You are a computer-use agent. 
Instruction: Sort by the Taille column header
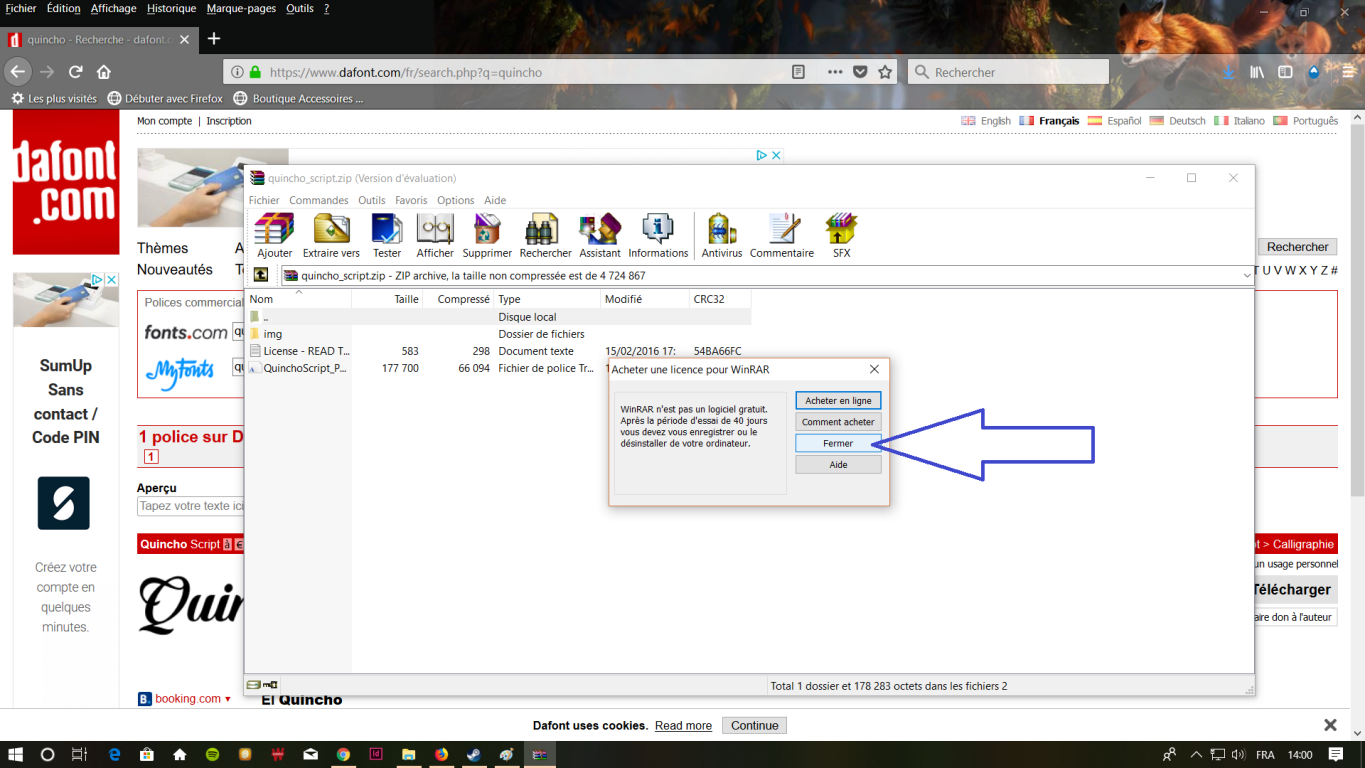[x=387, y=299]
